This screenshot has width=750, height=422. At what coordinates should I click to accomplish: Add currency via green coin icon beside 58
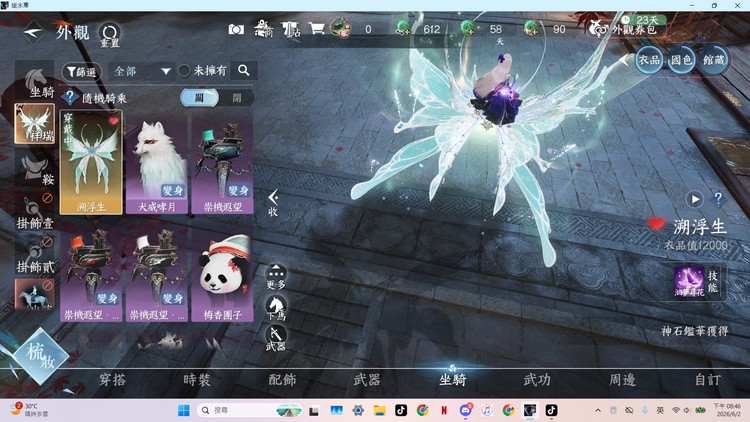[x=467, y=28]
